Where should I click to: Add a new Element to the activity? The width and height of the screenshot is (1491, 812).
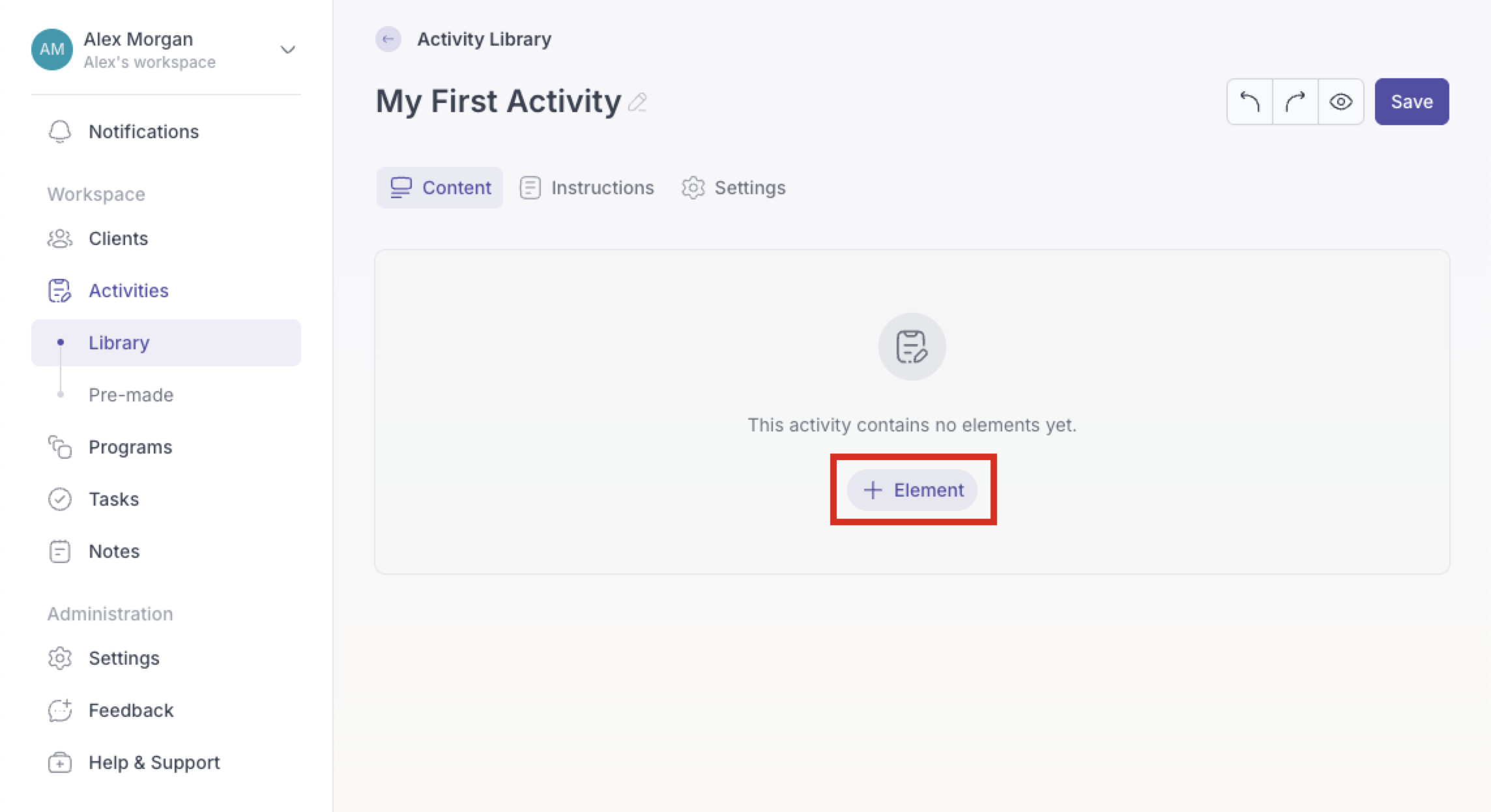(912, 490)
